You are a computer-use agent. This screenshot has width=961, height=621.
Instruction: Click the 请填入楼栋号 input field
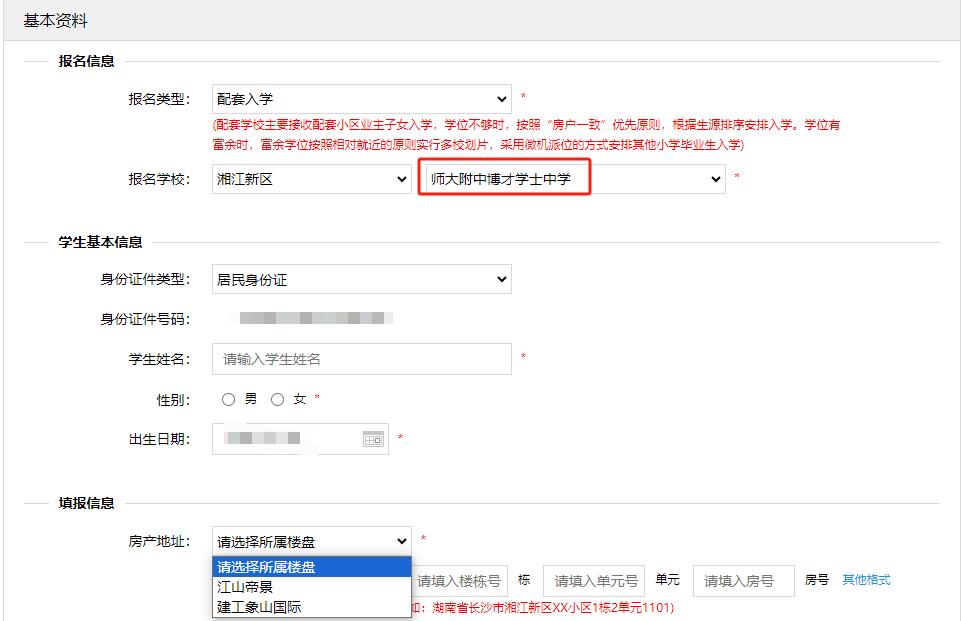pyautogui.click(x=458, y=581)
